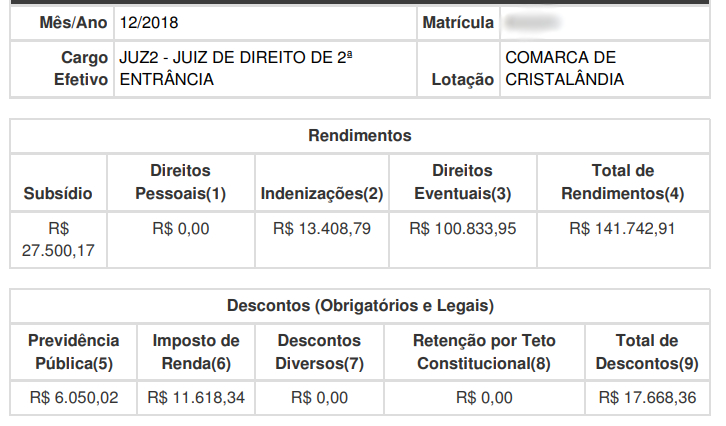726x426 pixels.
Task: Click the Subsídio column header
Action: point(58,193)
